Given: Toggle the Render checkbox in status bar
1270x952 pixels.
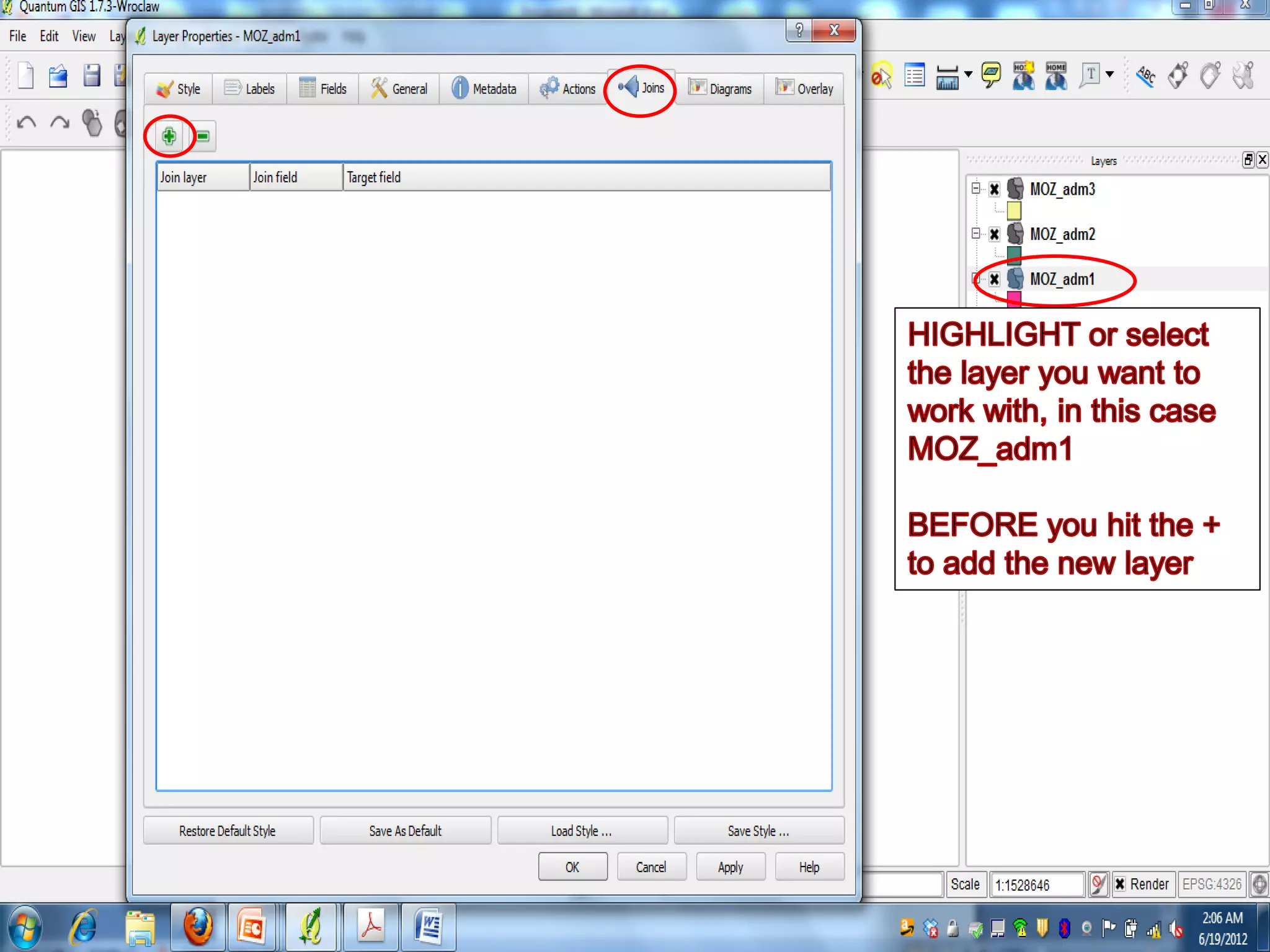Looking at the screenshot, I should pyautogui.click(x=1120, y=884).
